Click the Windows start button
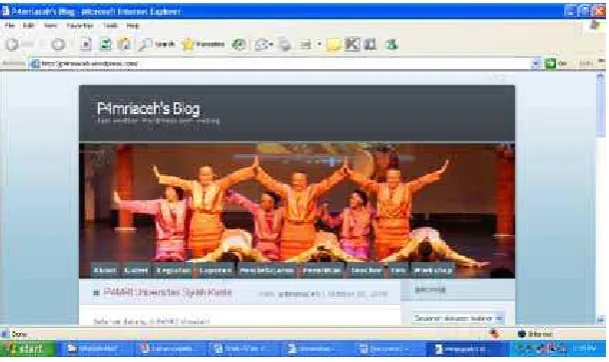 [x=28, y=349]
